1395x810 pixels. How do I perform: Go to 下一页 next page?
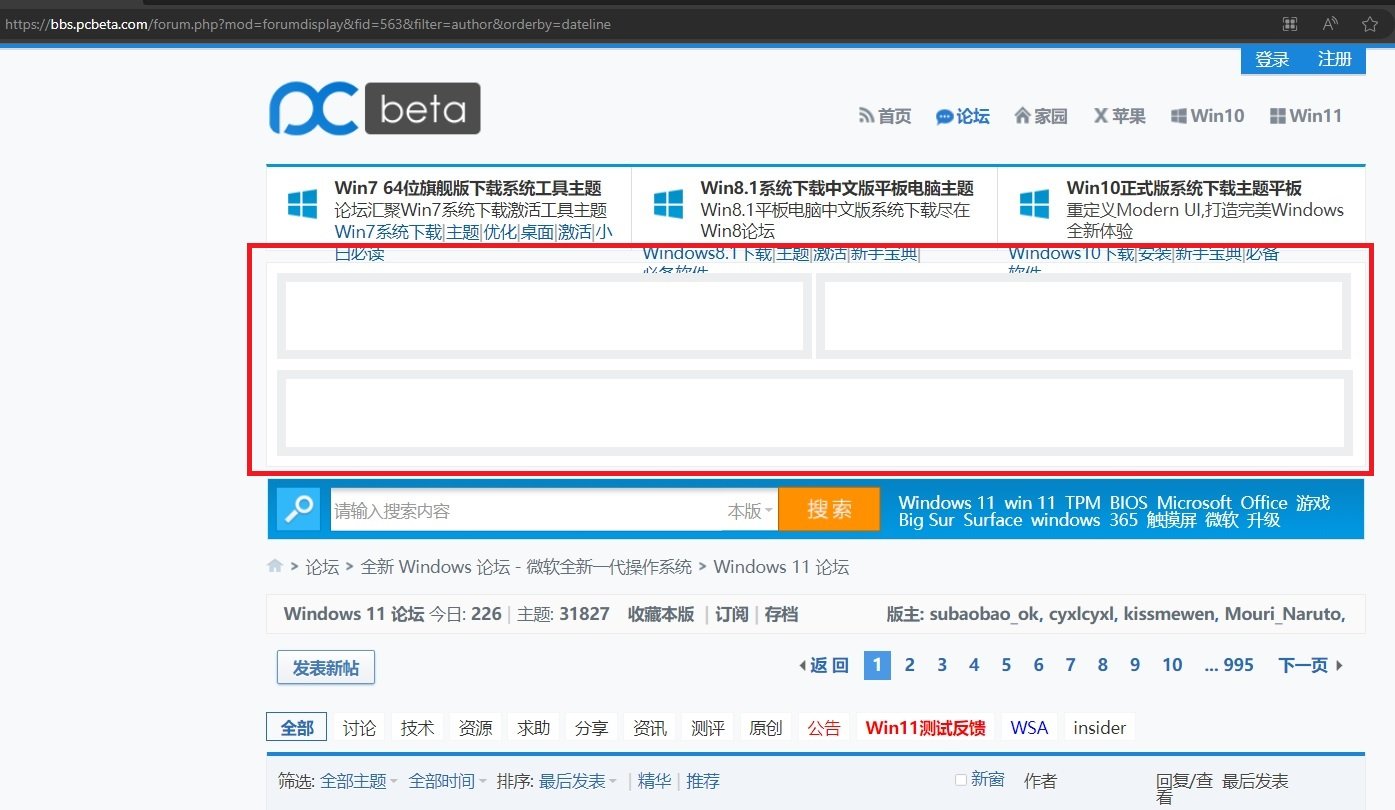pos(1309,665)
